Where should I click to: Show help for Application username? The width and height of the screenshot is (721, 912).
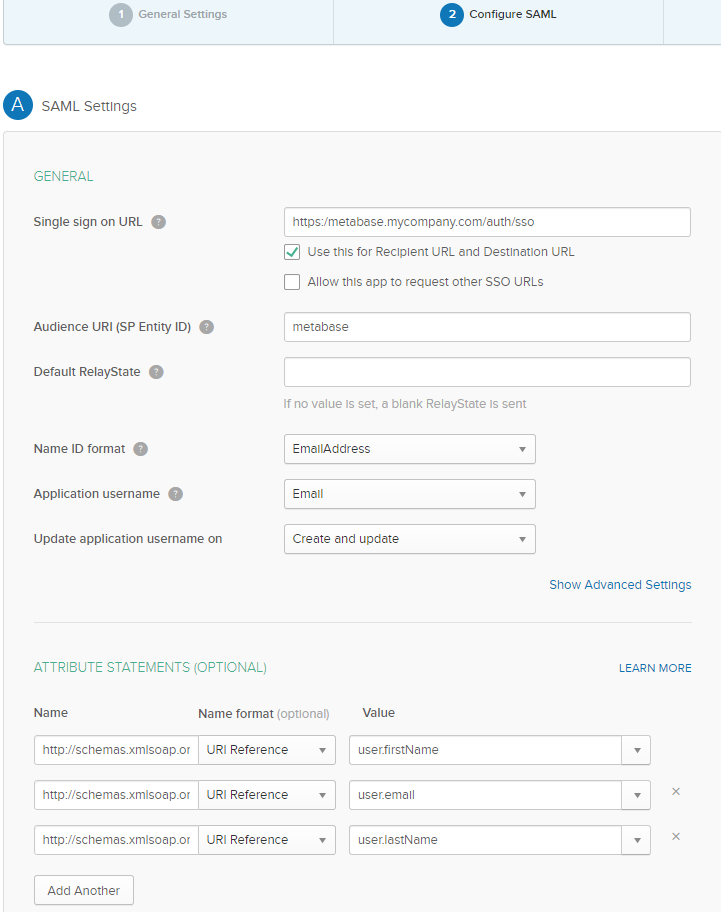pos(175,494)
